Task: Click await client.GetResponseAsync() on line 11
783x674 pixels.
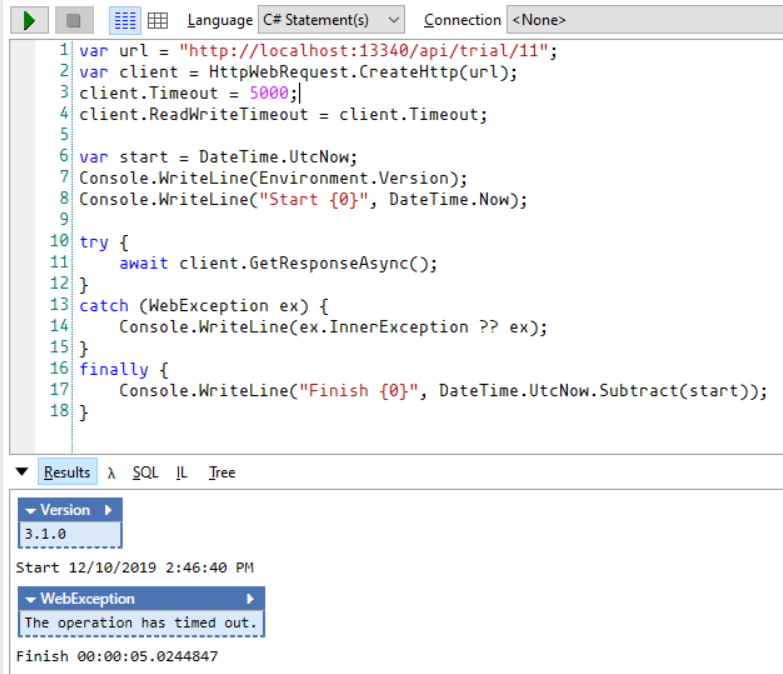Action: pyautogui.click(x=274, y=263)
